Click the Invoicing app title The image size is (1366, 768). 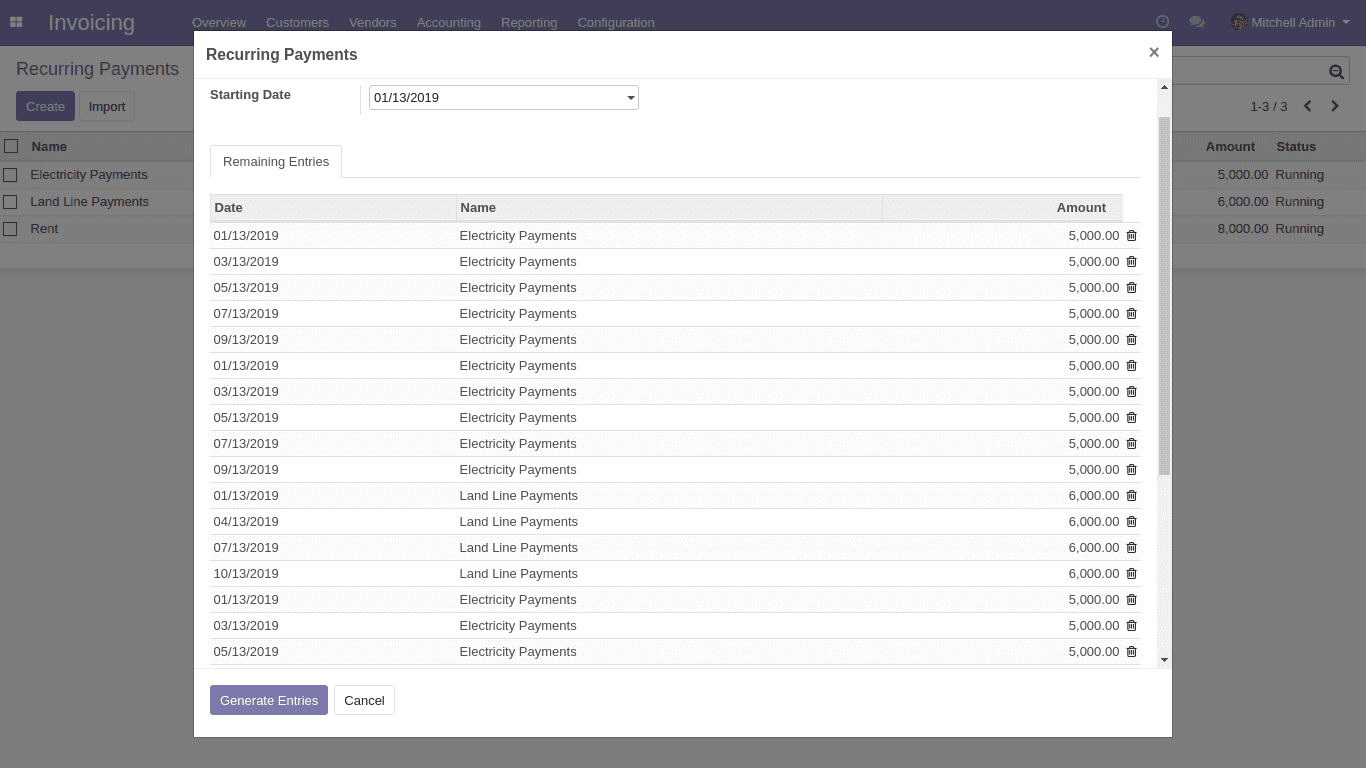[x=91, y=22]
